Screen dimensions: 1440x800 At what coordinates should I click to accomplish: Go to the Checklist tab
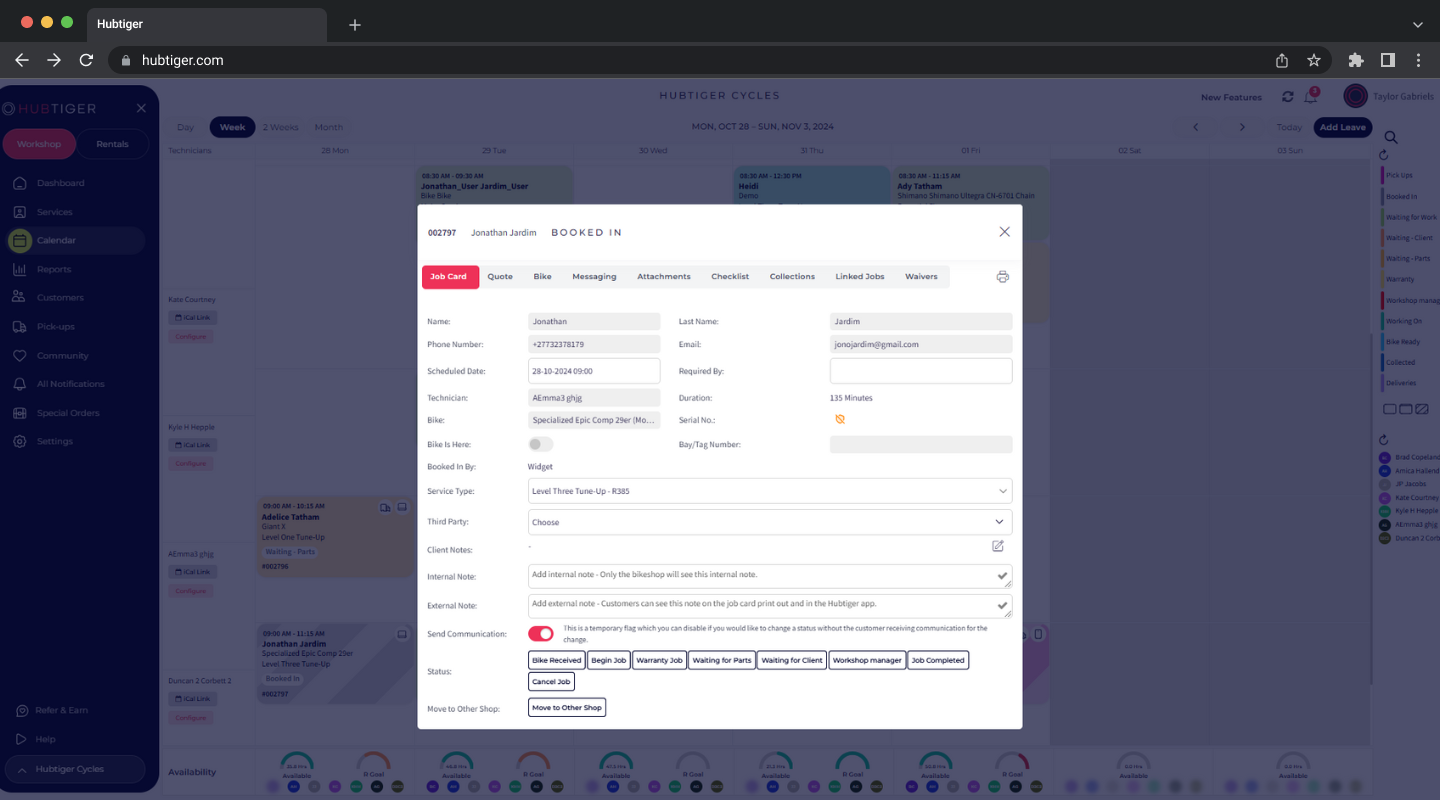[x=730, y=277]
